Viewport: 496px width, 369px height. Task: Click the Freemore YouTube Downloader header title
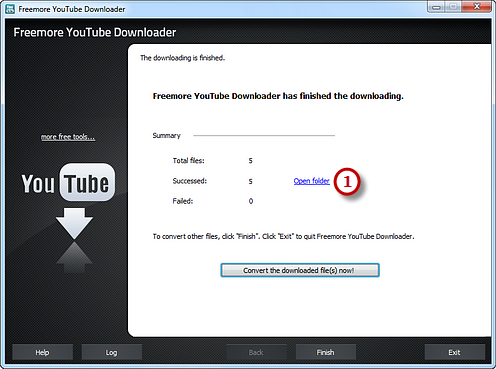click(95, 32)
